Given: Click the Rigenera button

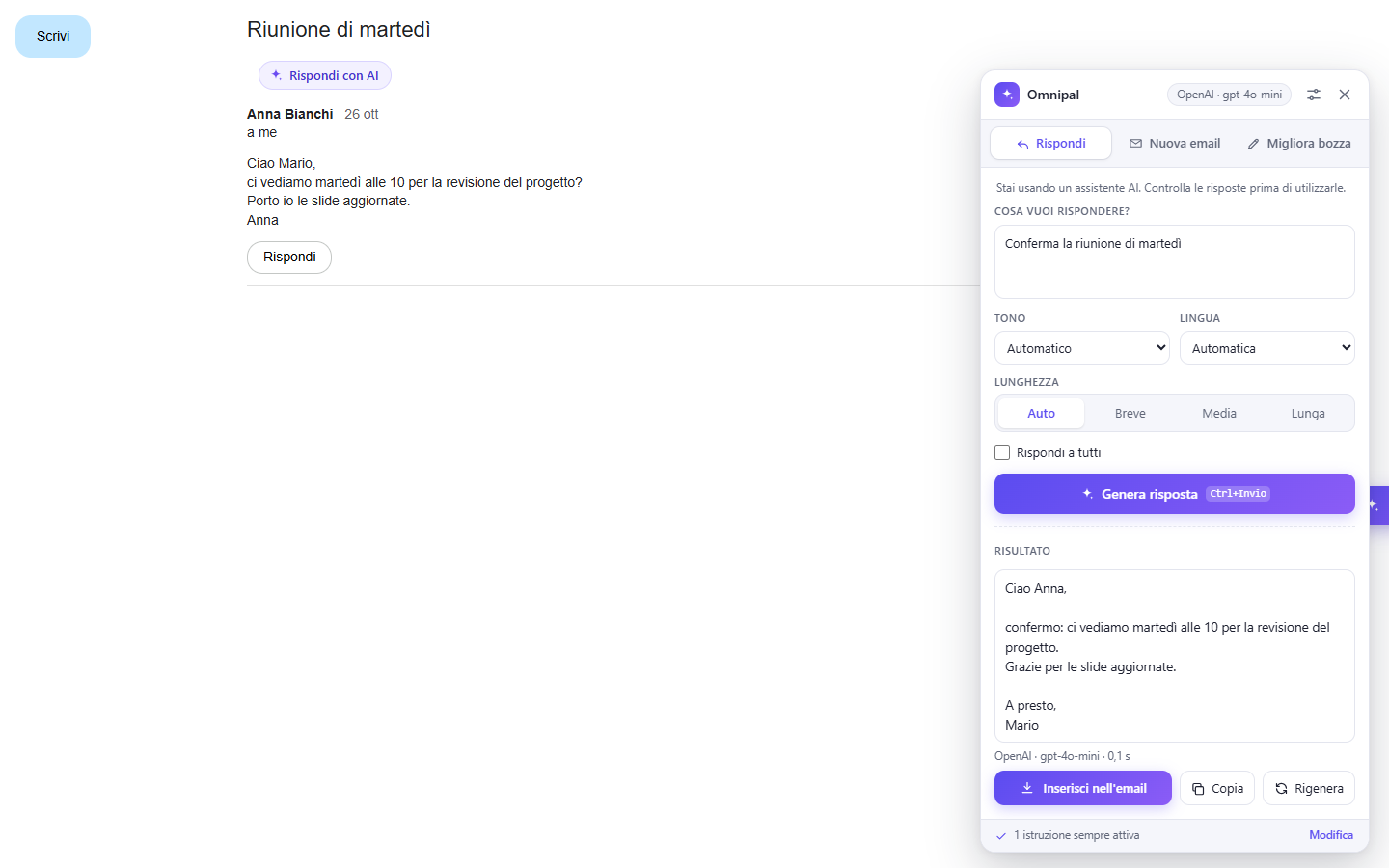Looking at the screenshot, I should point(1309,788).
